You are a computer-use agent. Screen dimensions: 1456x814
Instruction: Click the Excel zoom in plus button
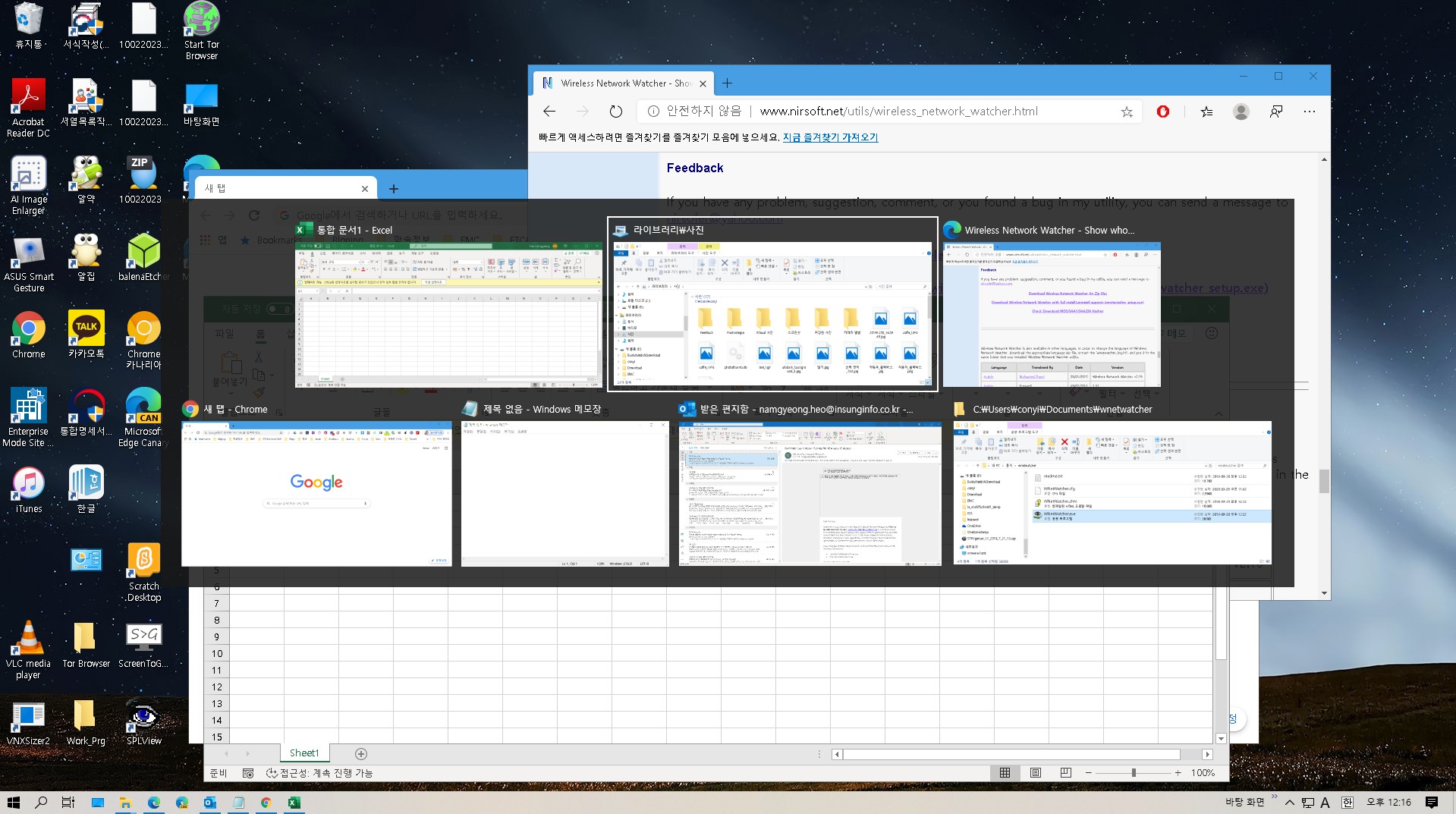pos(1178,773)
